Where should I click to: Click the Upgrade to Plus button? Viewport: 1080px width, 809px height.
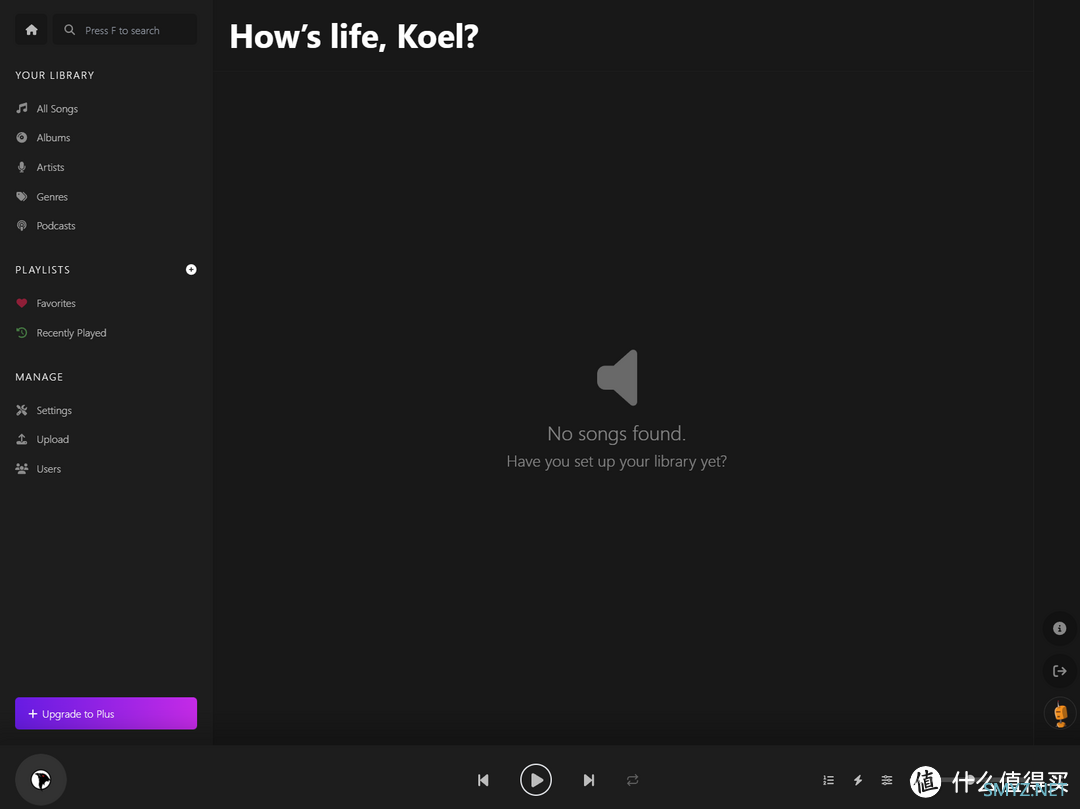pyautogui.click(x=106, y=713)
